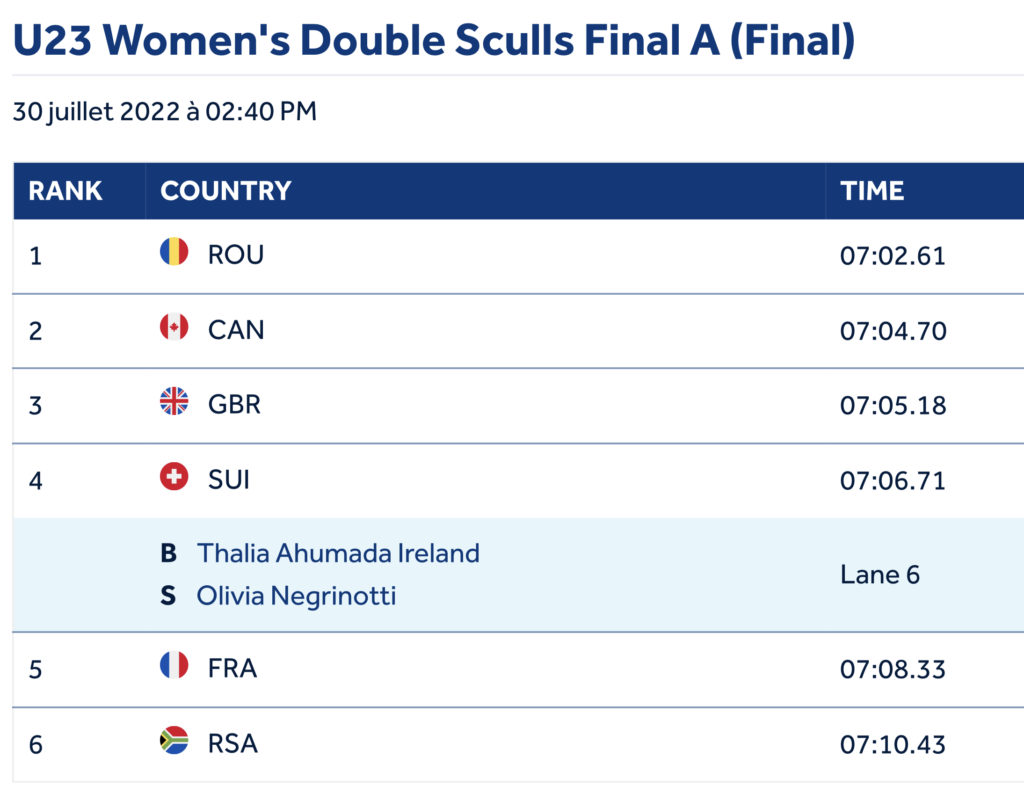Screen dimensions: 1024x793
Task: Click the Lane 6 label
Action: [x=880, y=575]
